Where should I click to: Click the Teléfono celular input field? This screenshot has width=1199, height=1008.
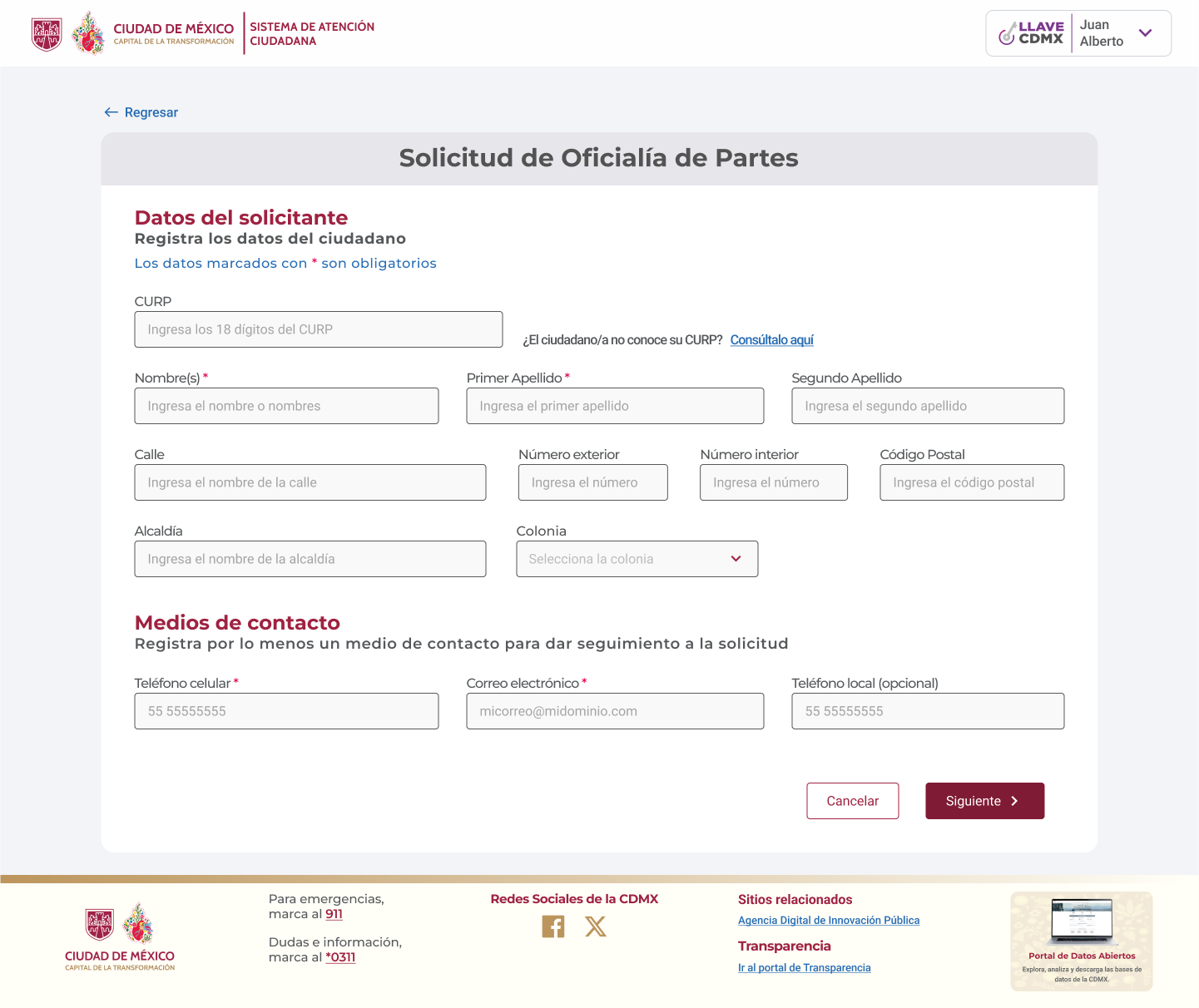pyautogui.click(x=286, y=711)
